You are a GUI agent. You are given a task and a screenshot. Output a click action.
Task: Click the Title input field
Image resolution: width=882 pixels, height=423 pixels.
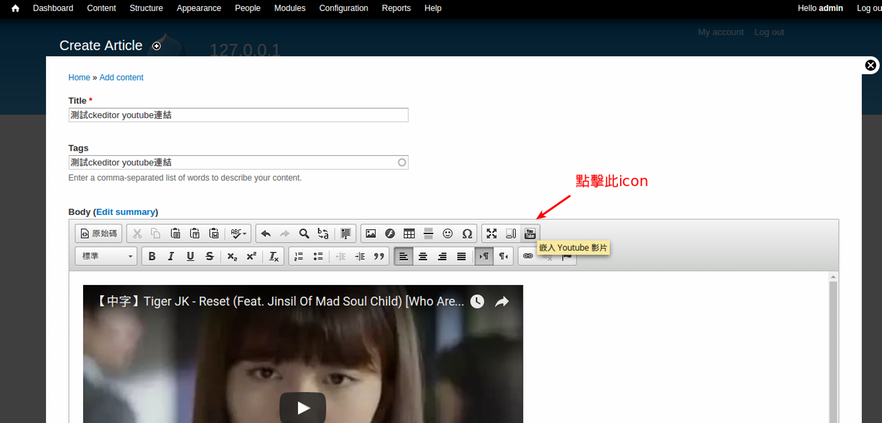(x=238, y=115)
